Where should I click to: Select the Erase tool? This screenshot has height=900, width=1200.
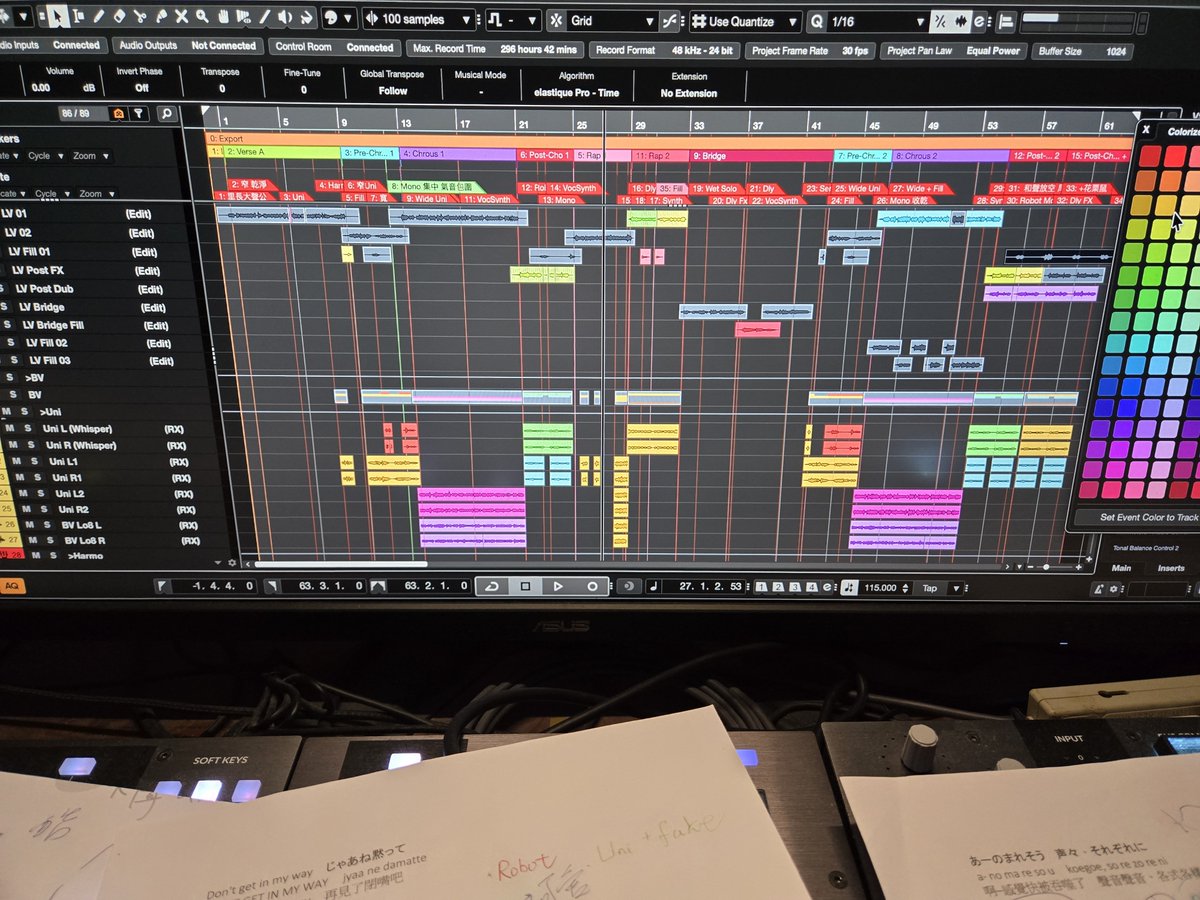pyautogui.click(x=119, y=16)
